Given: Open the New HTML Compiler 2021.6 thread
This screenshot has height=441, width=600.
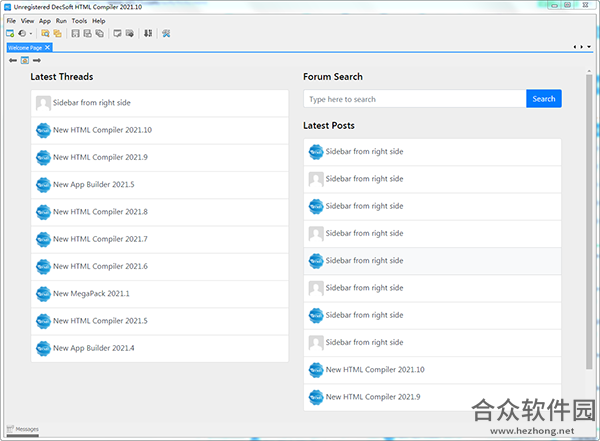Looking at the screenshot, I should pos(160,266).
